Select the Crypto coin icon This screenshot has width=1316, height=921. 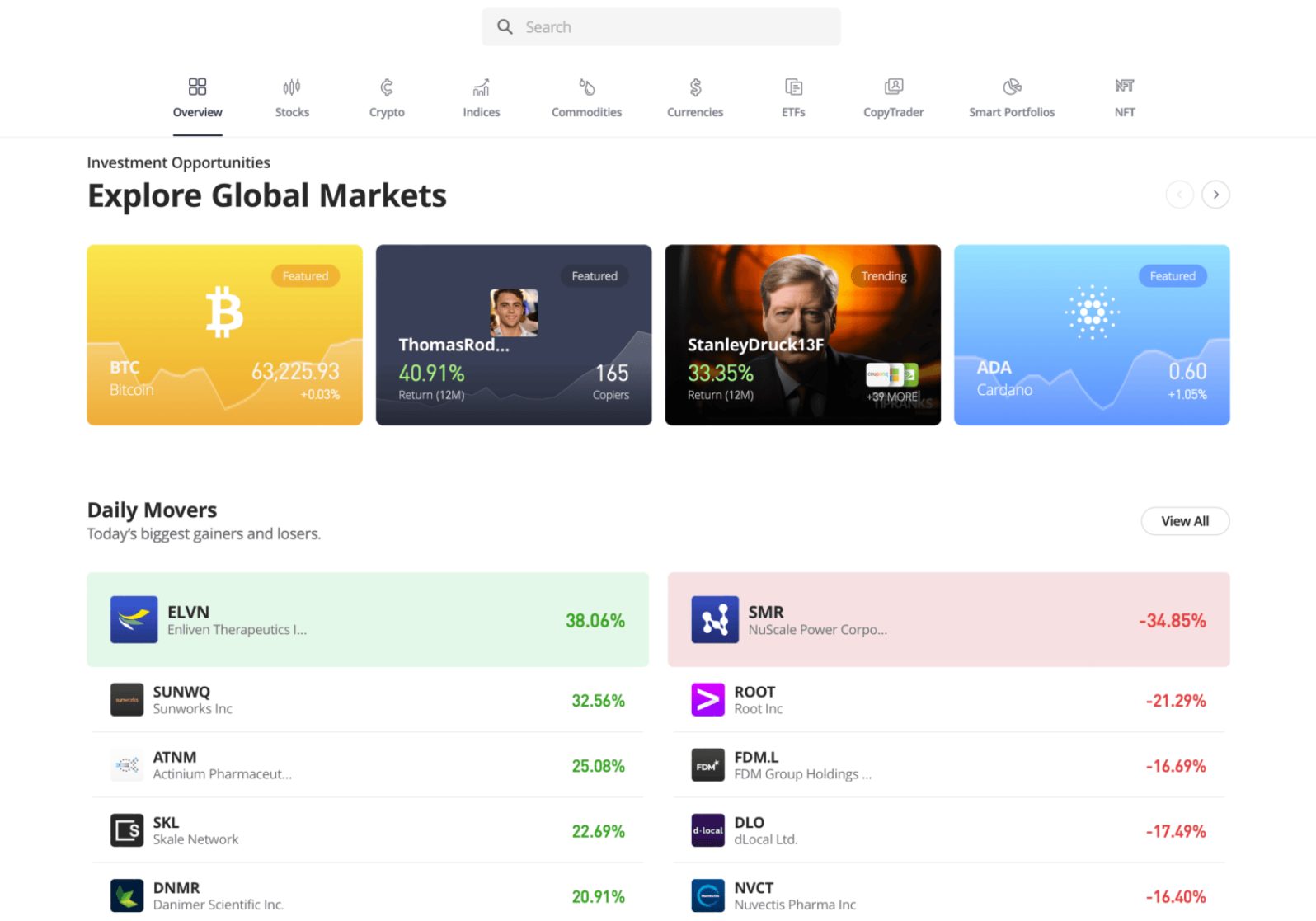click(x=387, y=87)
